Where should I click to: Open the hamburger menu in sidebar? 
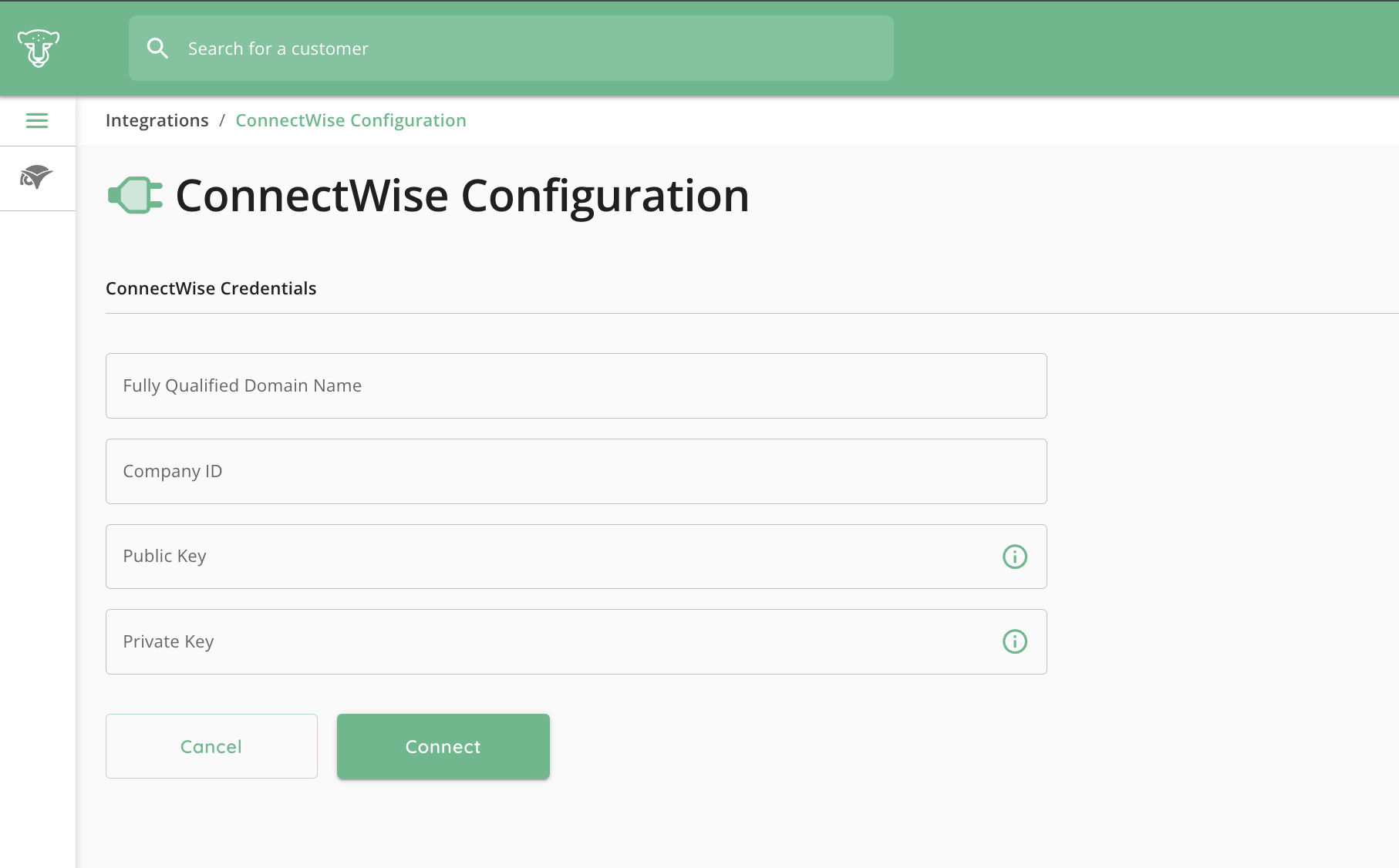tap(37, 120)
